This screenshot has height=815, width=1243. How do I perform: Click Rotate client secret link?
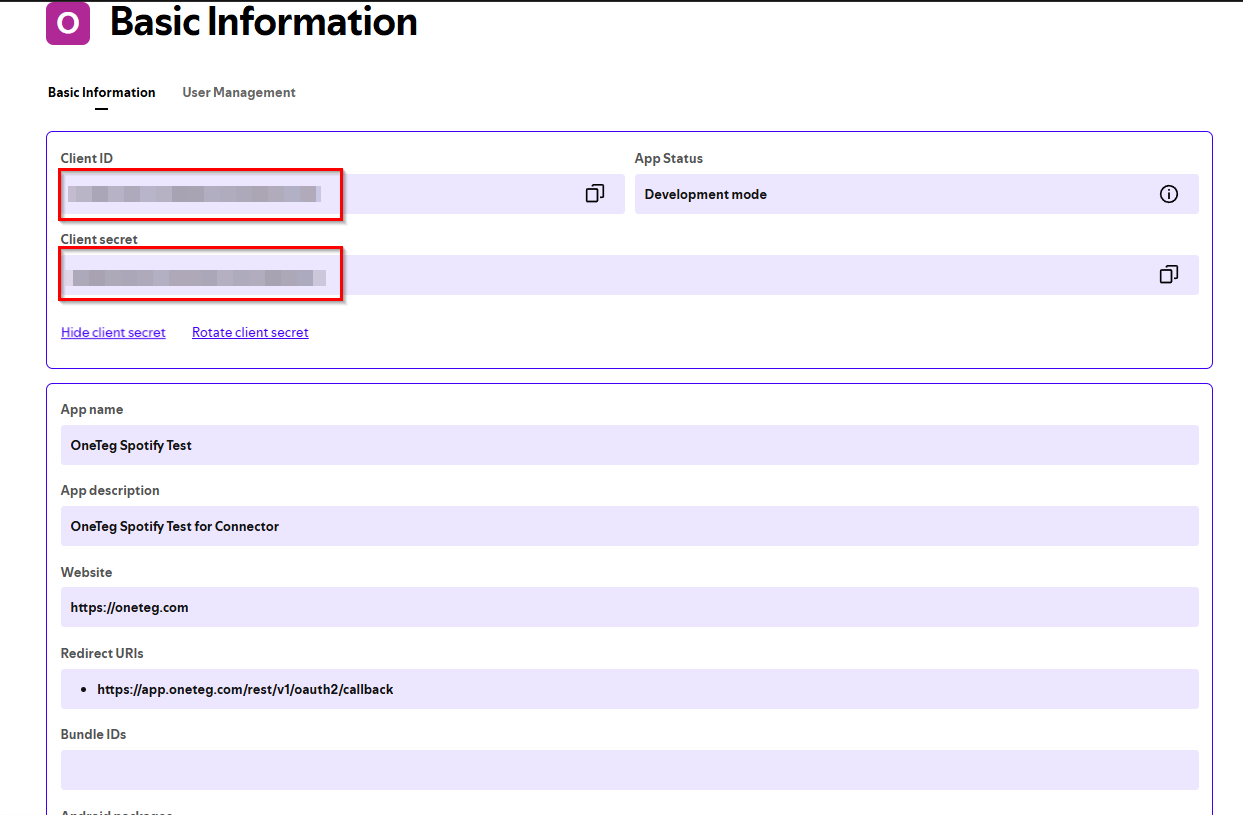point(250,332)
